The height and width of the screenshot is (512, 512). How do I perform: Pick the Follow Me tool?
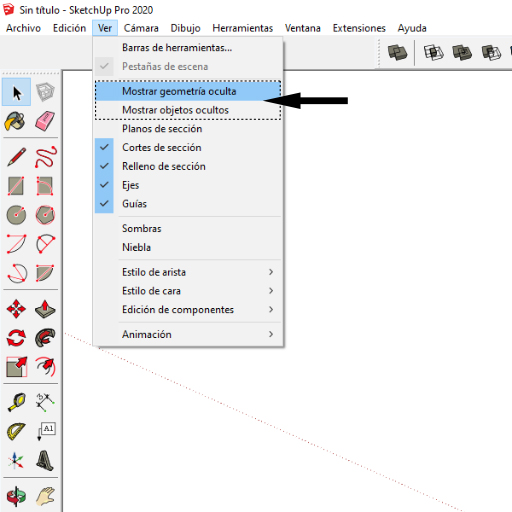click(x=45, y=338)
